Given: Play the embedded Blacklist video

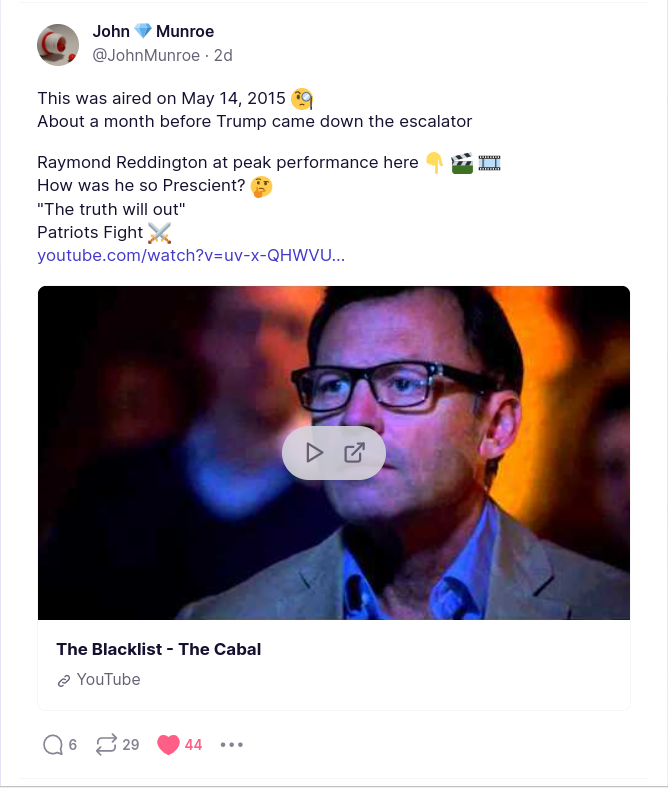Looking at the screenshot, I should [x=314, y=453].
